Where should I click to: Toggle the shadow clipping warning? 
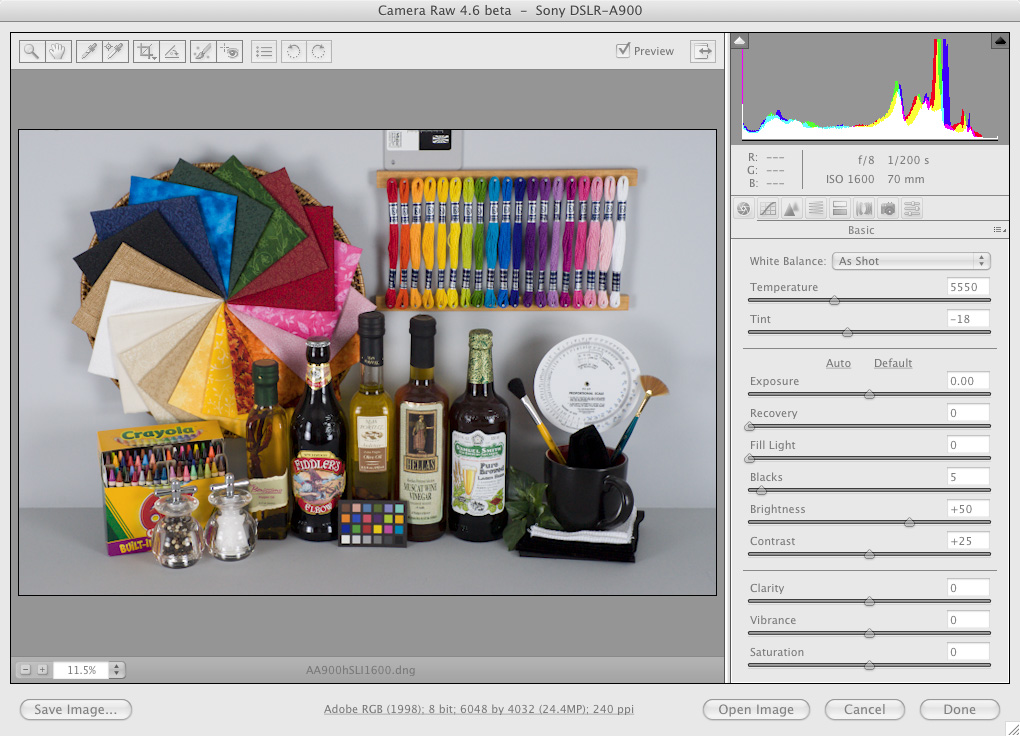coord(740,41)
